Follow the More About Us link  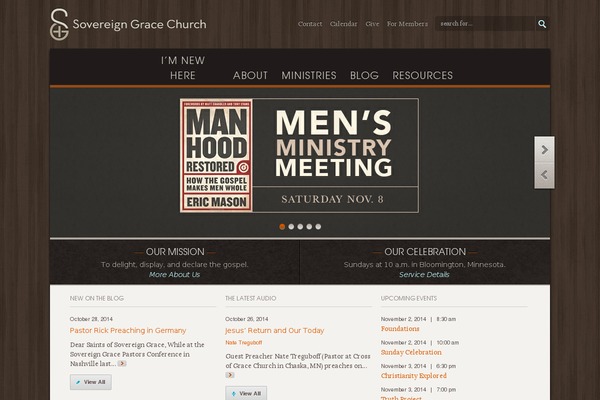click(174, 274)
